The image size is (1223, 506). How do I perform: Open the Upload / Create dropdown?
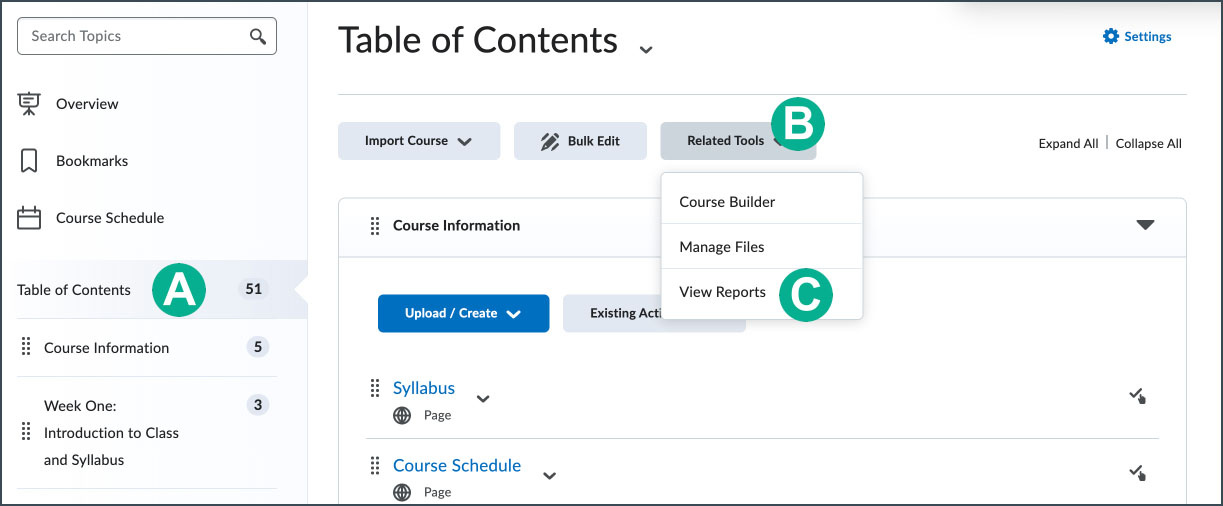[463, 313]
